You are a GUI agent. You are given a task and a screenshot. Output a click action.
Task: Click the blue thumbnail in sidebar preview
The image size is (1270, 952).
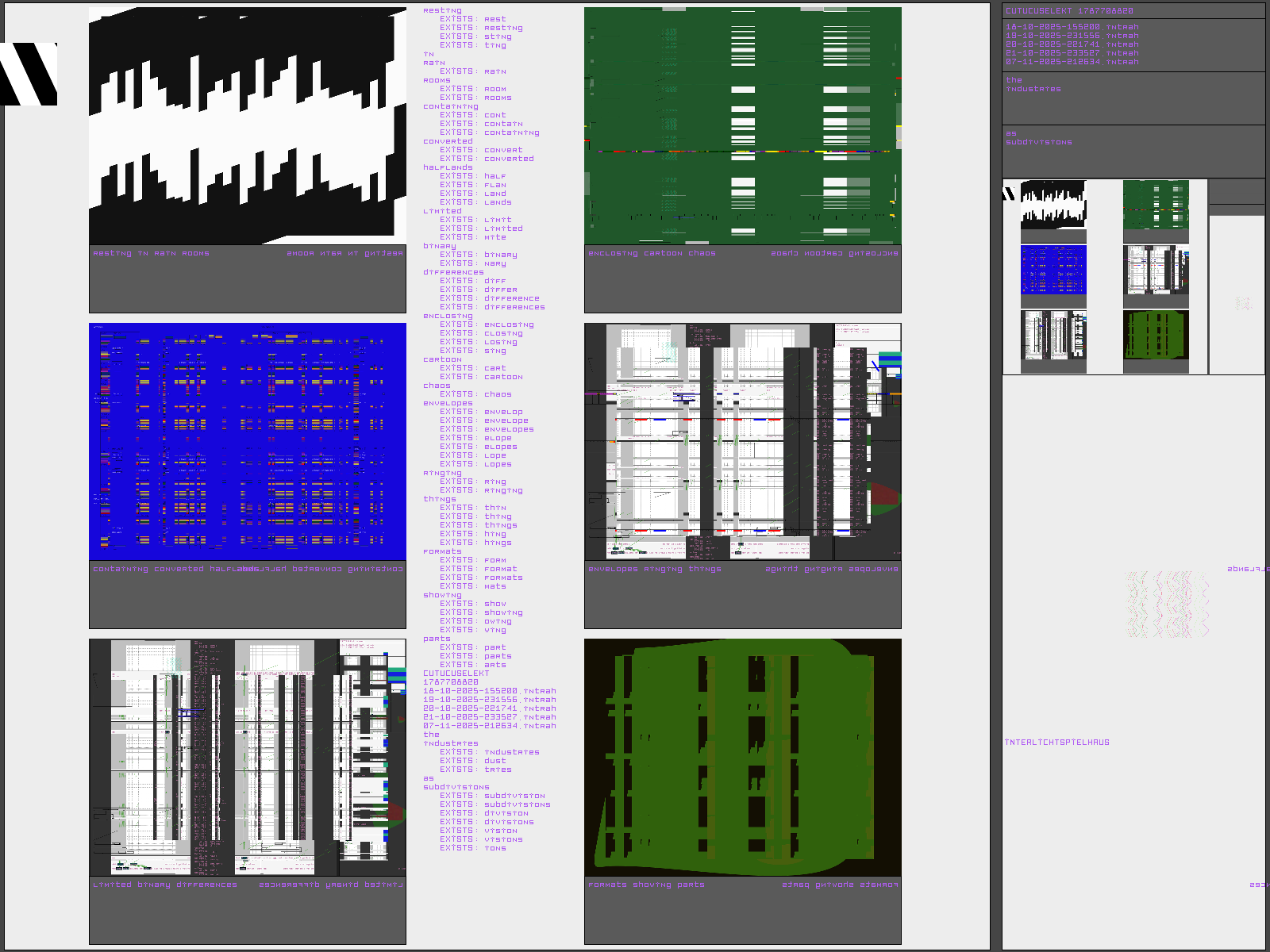[x=1053, y=271]
